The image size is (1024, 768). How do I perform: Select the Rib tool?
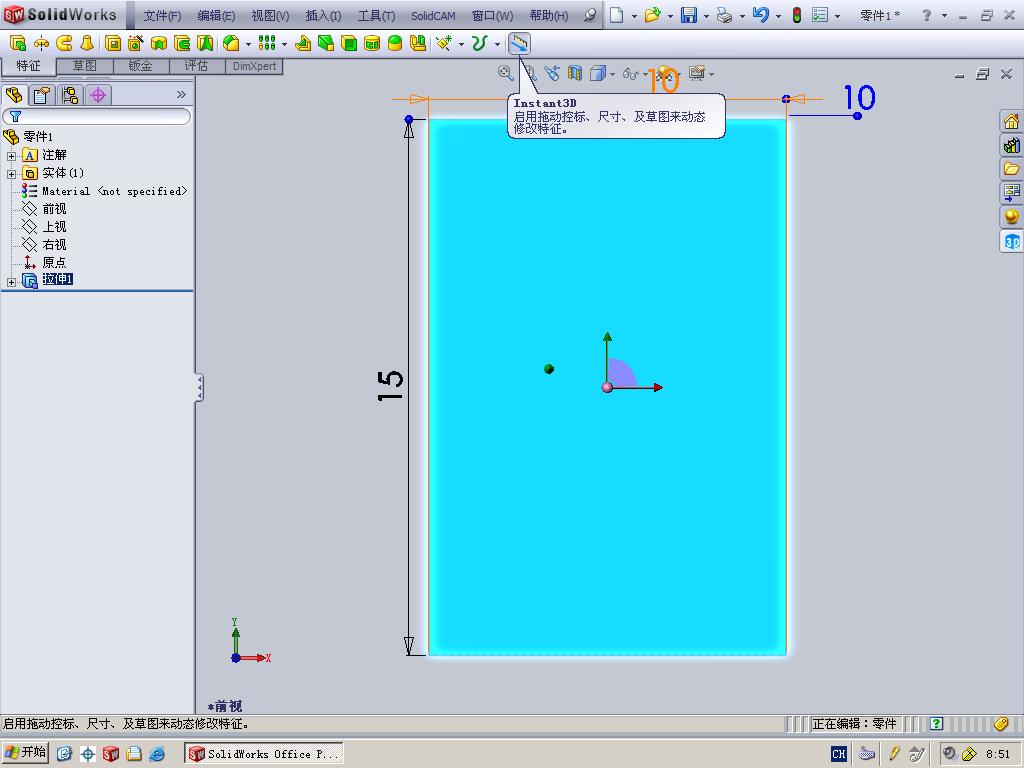click(x=302, y=43)
